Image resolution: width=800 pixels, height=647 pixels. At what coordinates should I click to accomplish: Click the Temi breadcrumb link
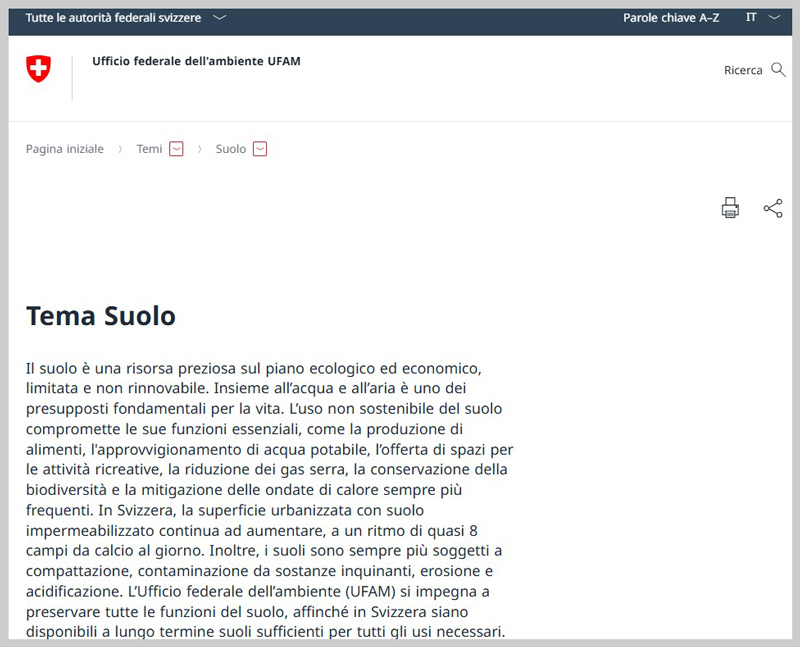[149, 149]
